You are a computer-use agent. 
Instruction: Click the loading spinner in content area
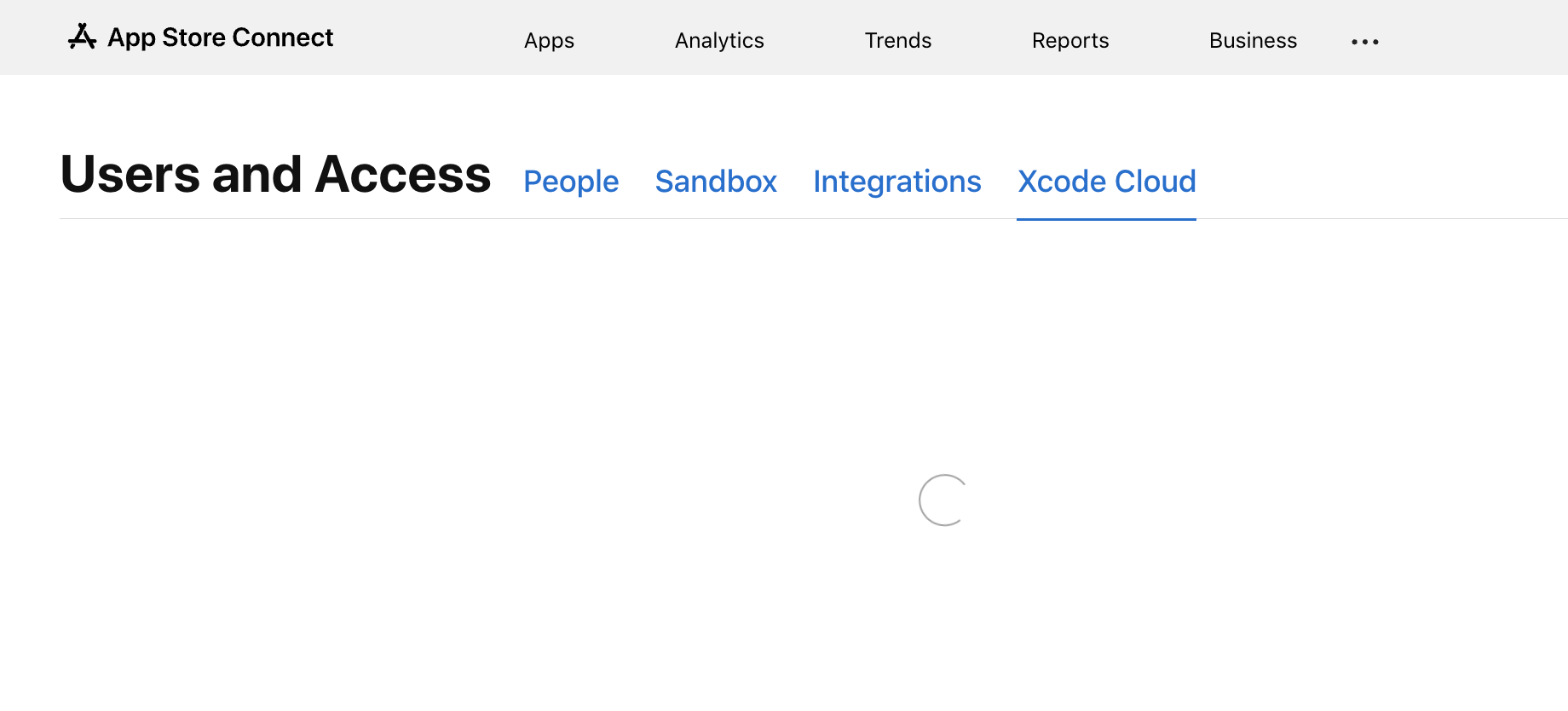coord(943,500)
